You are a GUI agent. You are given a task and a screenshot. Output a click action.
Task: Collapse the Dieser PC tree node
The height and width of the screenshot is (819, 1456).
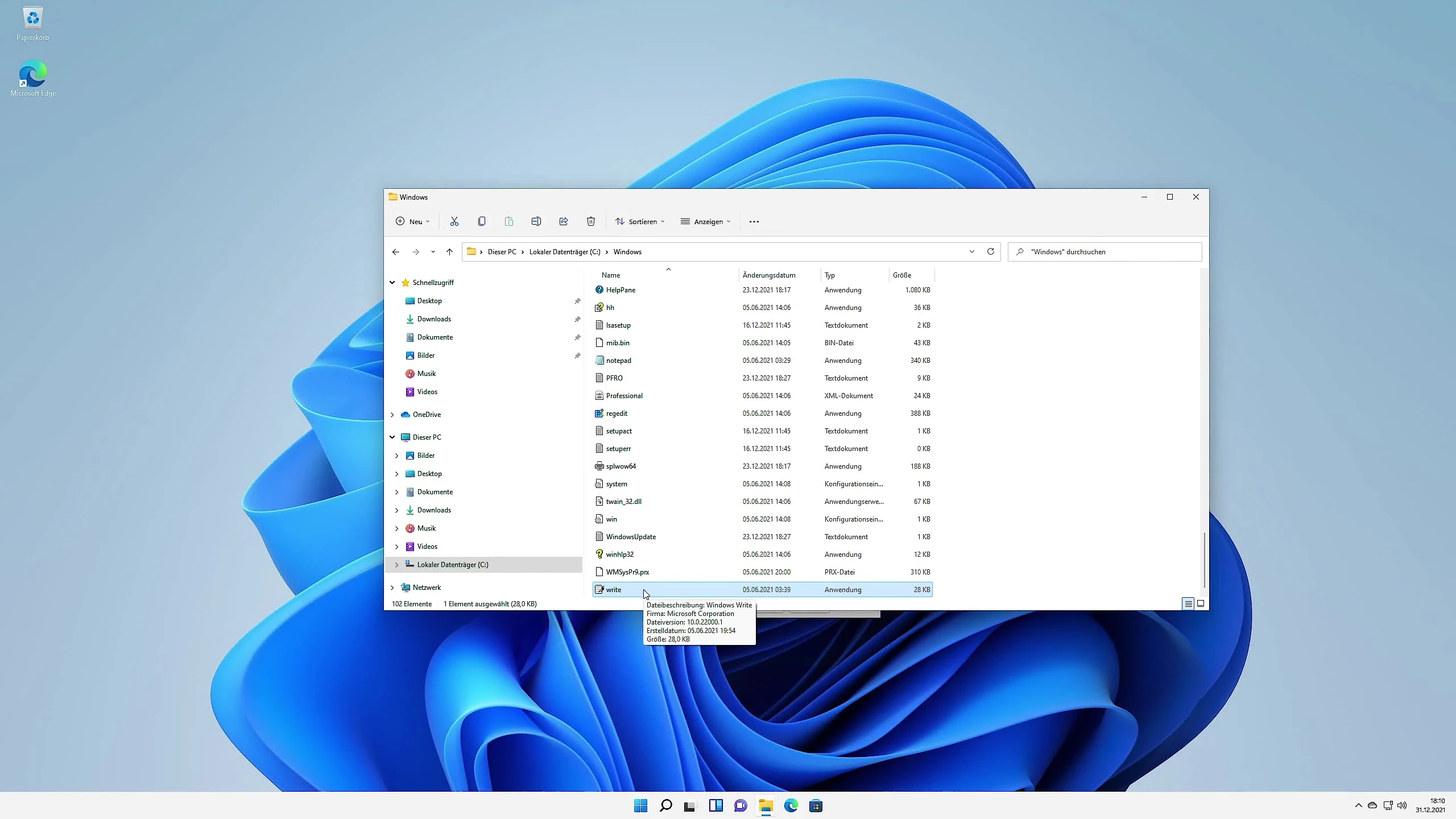tap(392, 437)
